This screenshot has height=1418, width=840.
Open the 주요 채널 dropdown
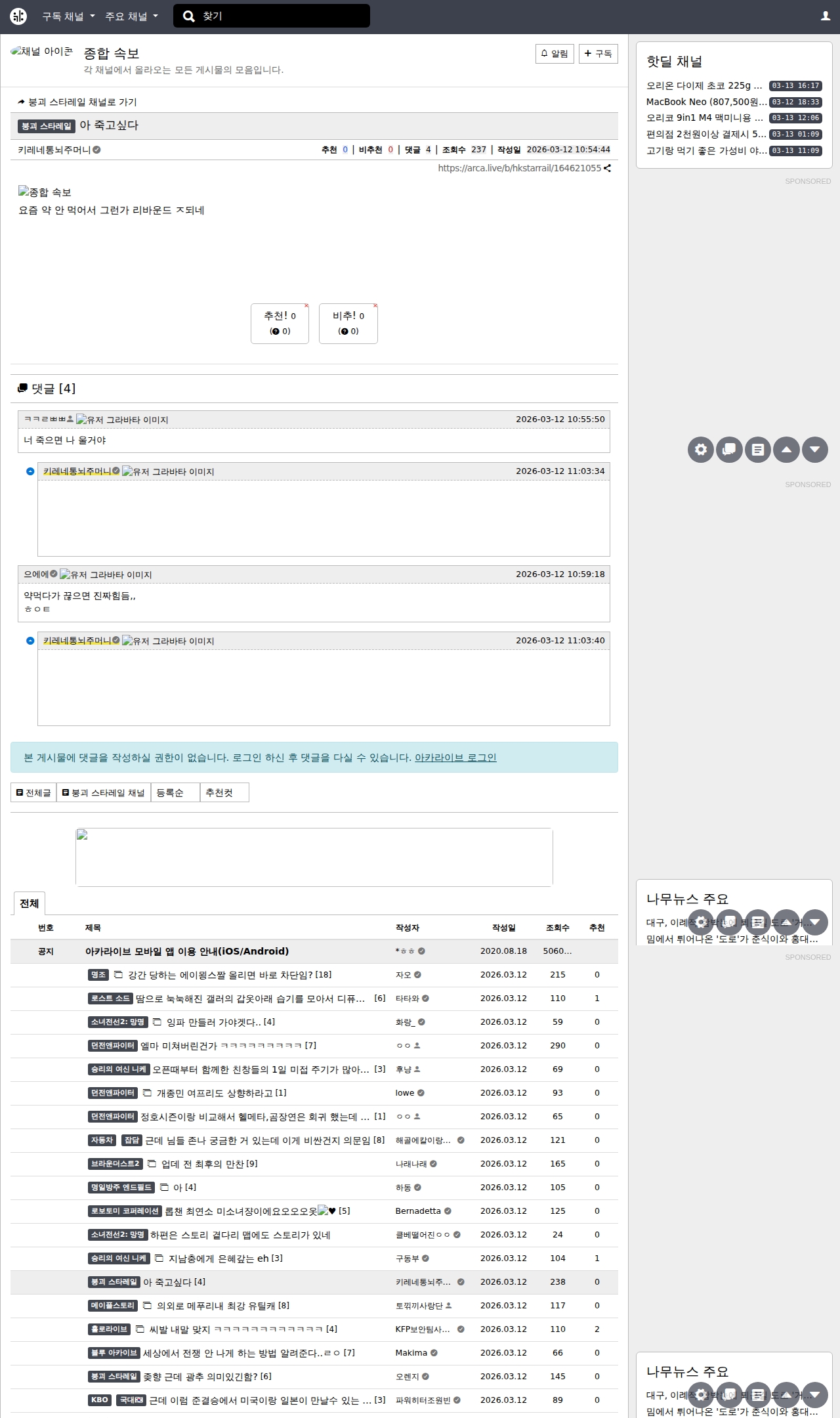131,16
